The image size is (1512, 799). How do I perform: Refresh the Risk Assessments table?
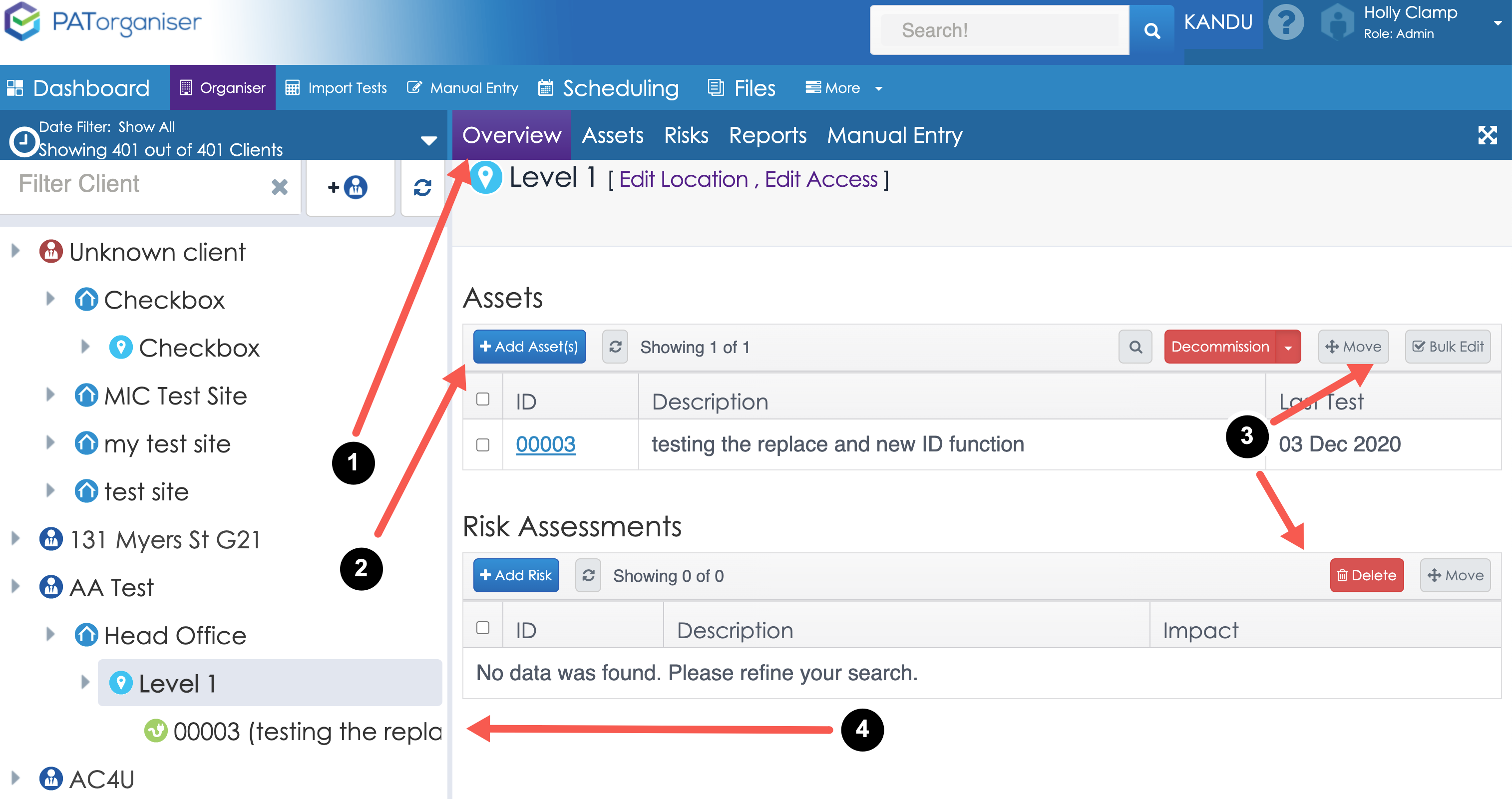point(588,575)
